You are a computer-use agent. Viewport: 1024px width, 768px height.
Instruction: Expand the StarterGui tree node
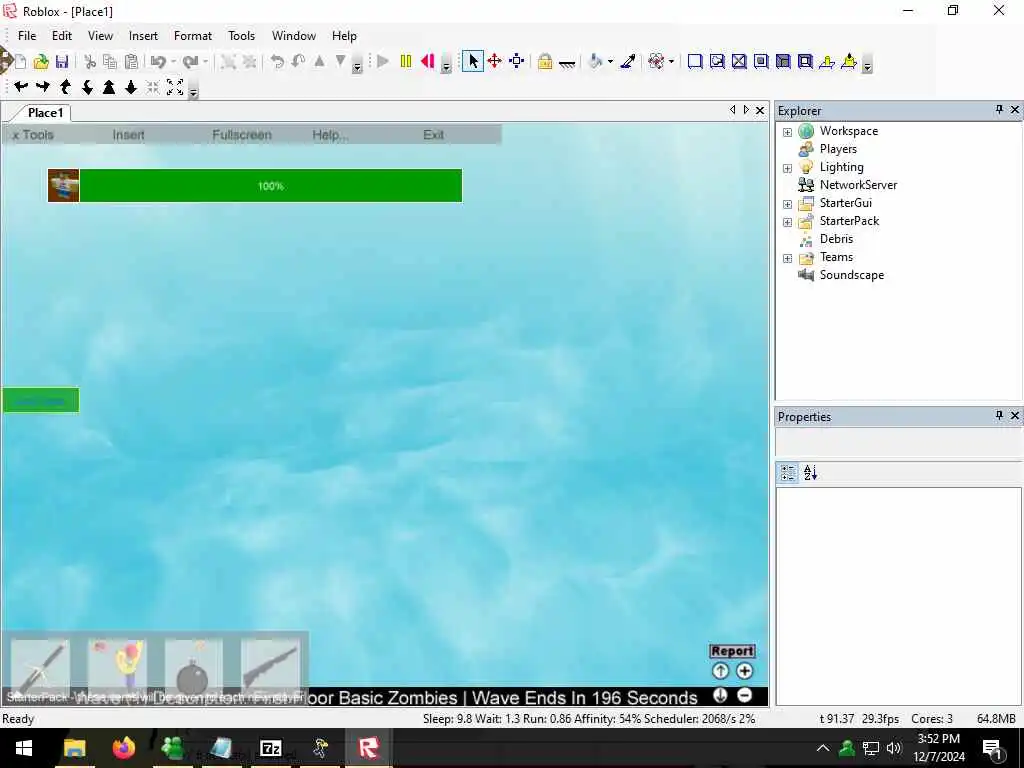[788, 204]
